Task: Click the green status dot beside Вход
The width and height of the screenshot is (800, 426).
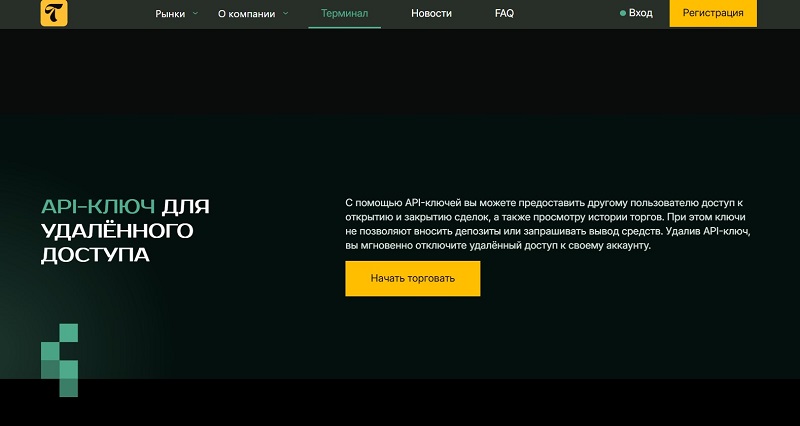Action: click(623, 14)
